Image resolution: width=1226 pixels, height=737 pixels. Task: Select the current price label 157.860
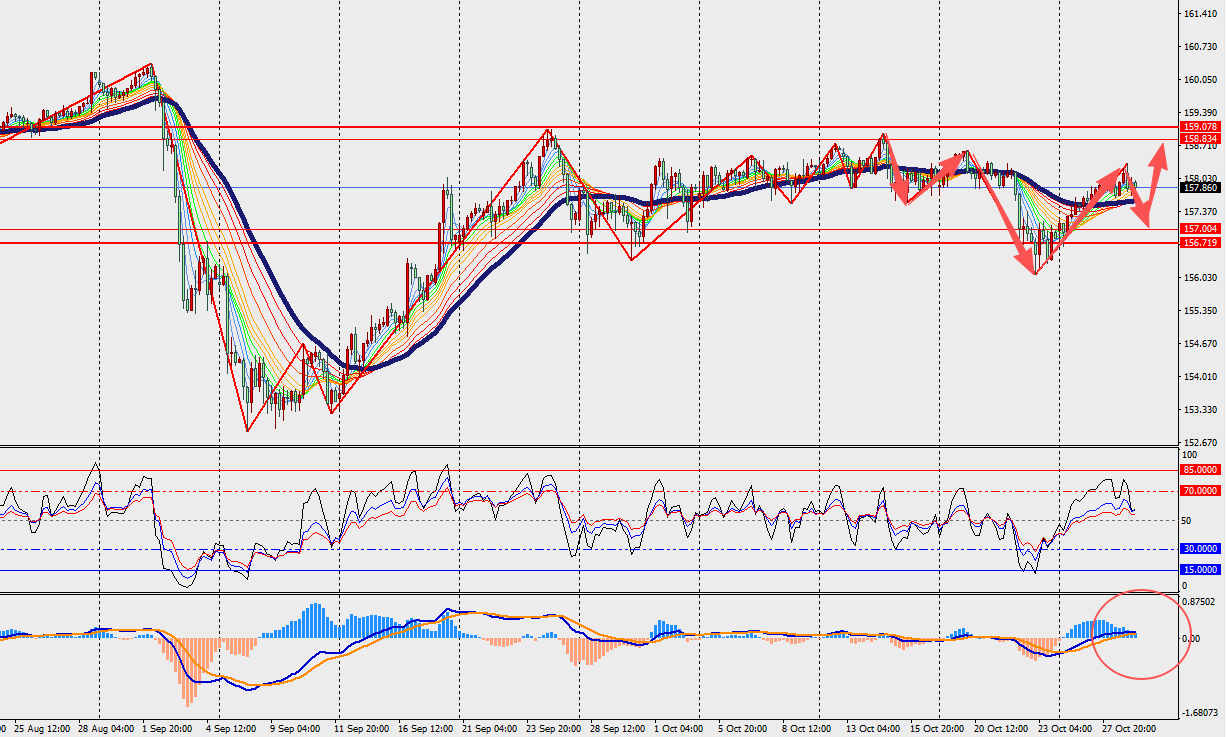click(1200, 187)
